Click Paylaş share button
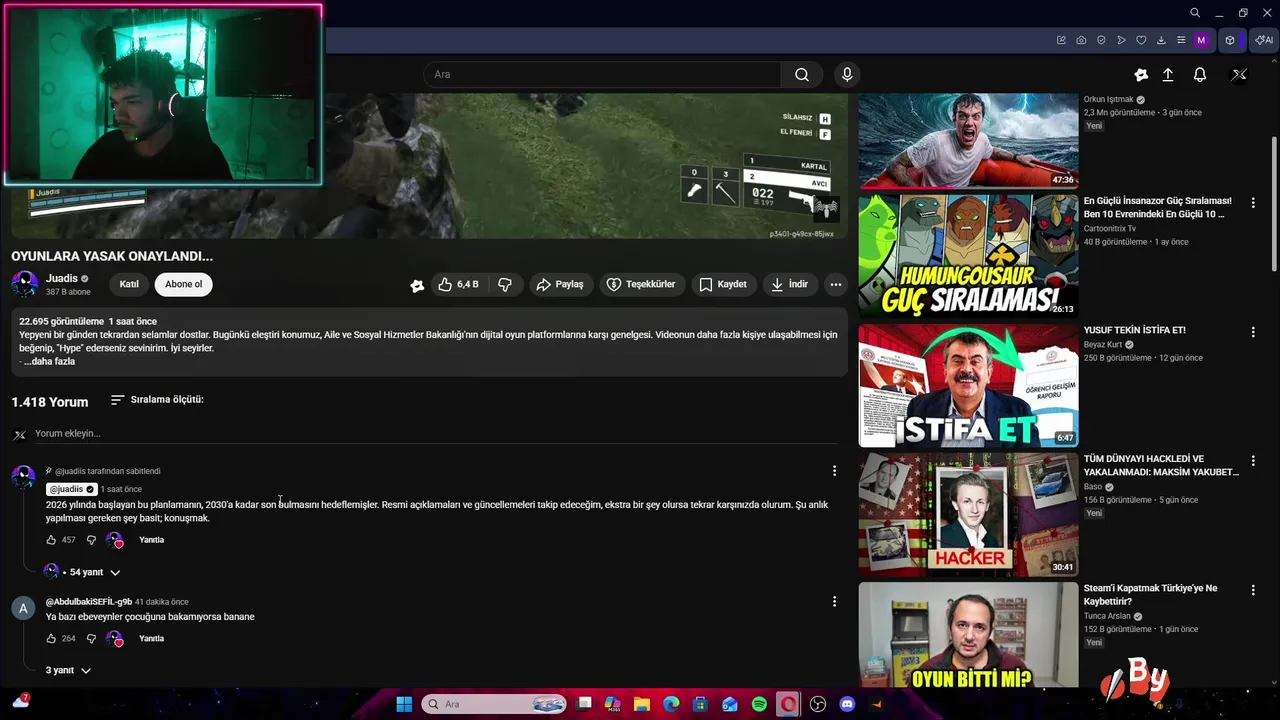Viewport: 1280px width, 720px height. click(x=560, y=284)
